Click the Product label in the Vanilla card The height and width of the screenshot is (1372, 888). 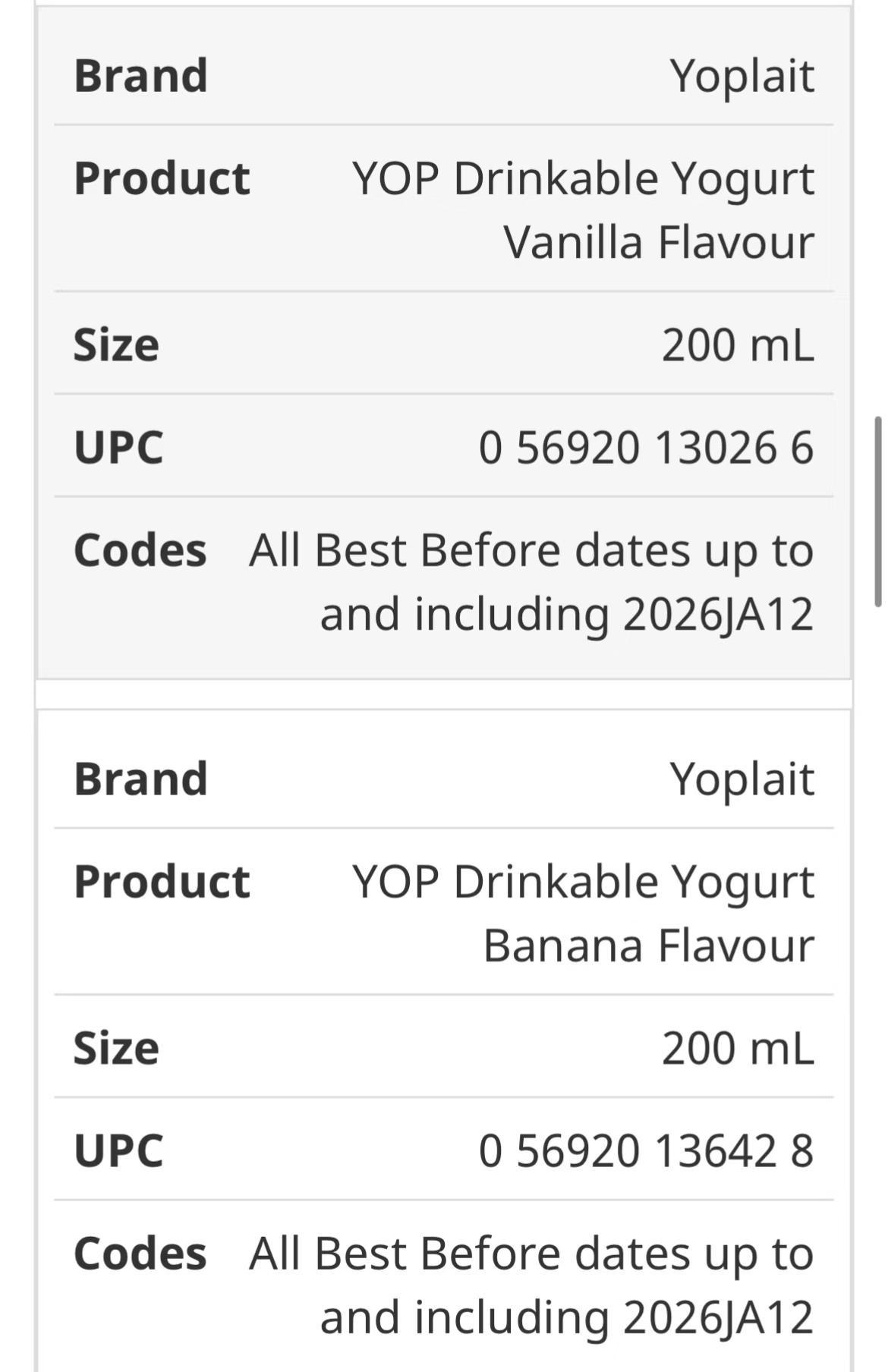[162, 179]
